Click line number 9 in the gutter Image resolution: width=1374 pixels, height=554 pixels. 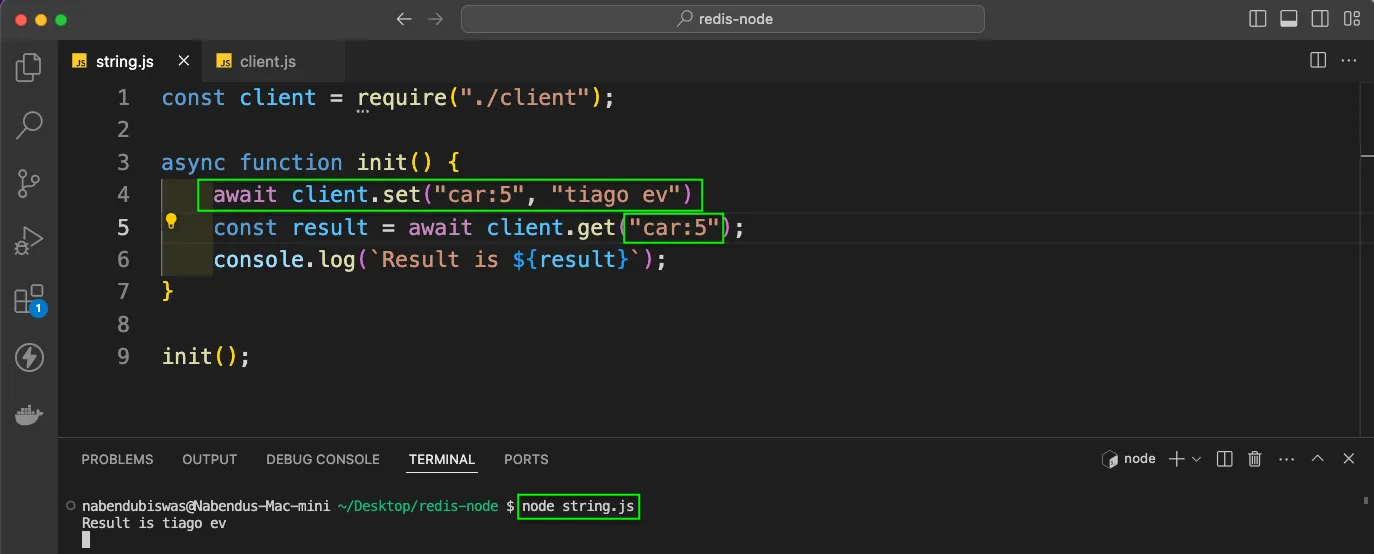123,356
